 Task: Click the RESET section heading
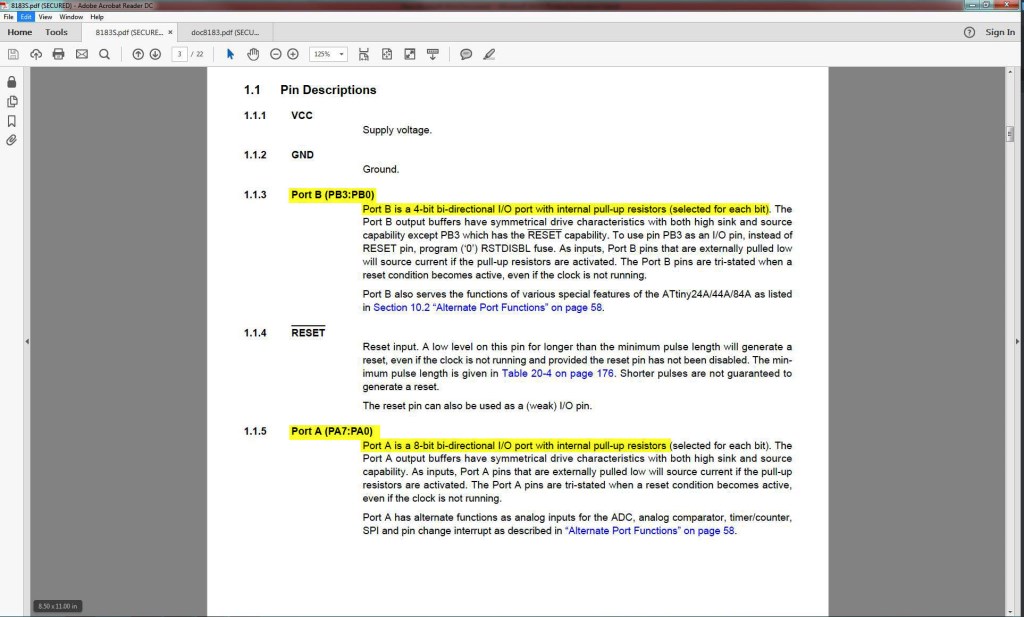point(308,332)
